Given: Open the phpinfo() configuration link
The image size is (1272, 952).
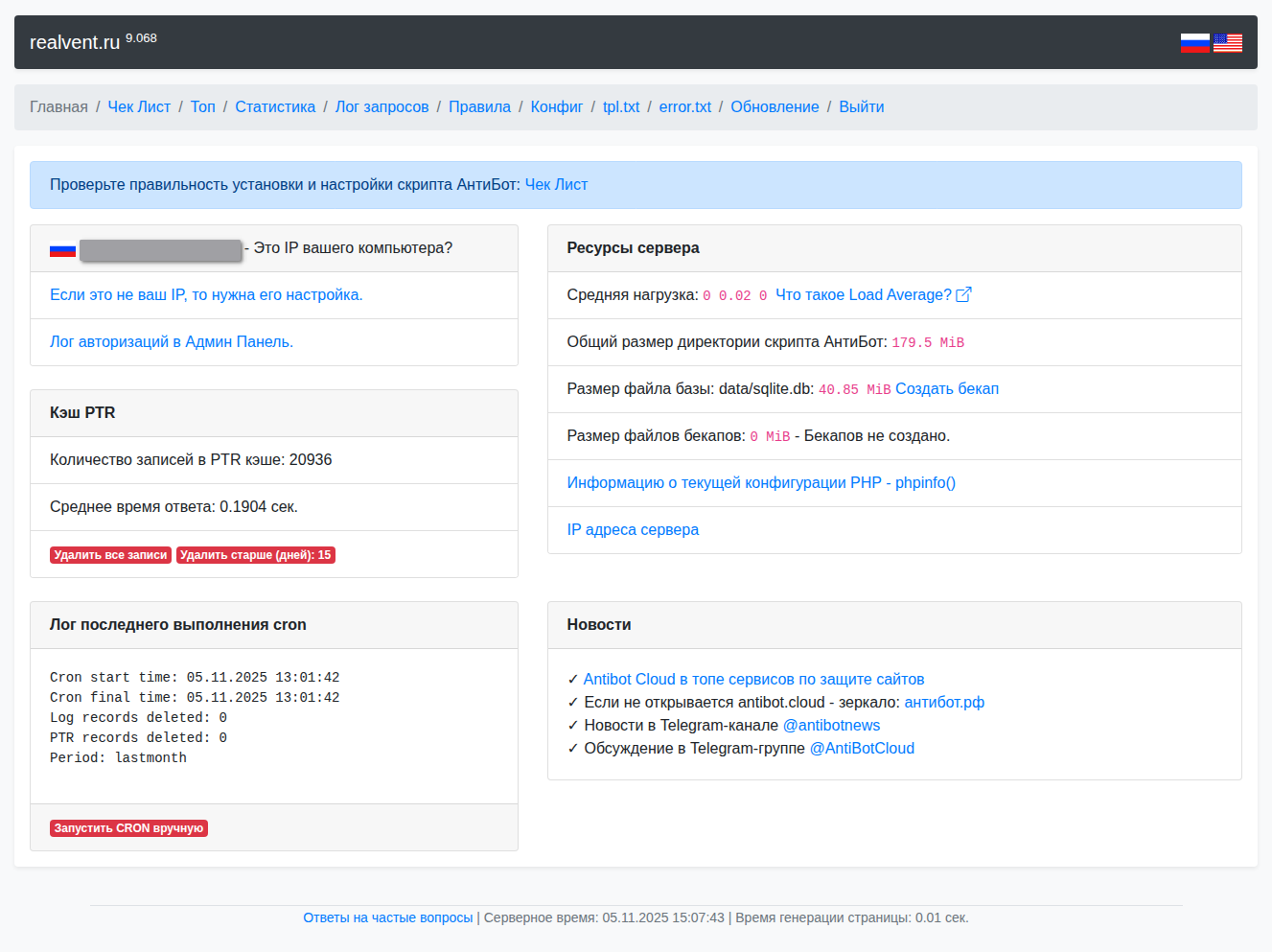Looking at the screenshot, I should [761, 483].
